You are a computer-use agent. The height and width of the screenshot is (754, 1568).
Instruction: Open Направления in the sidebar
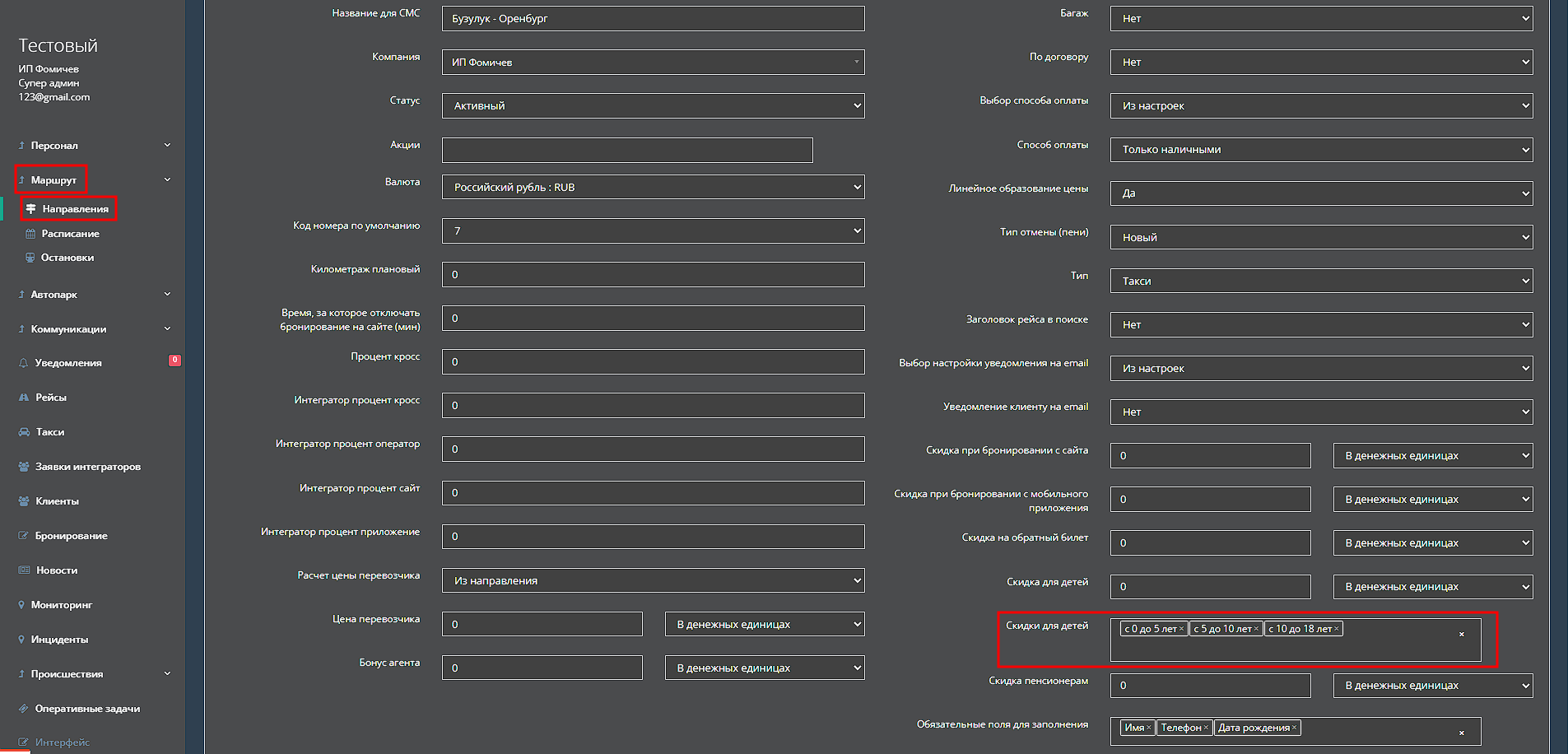coord(75,209)
